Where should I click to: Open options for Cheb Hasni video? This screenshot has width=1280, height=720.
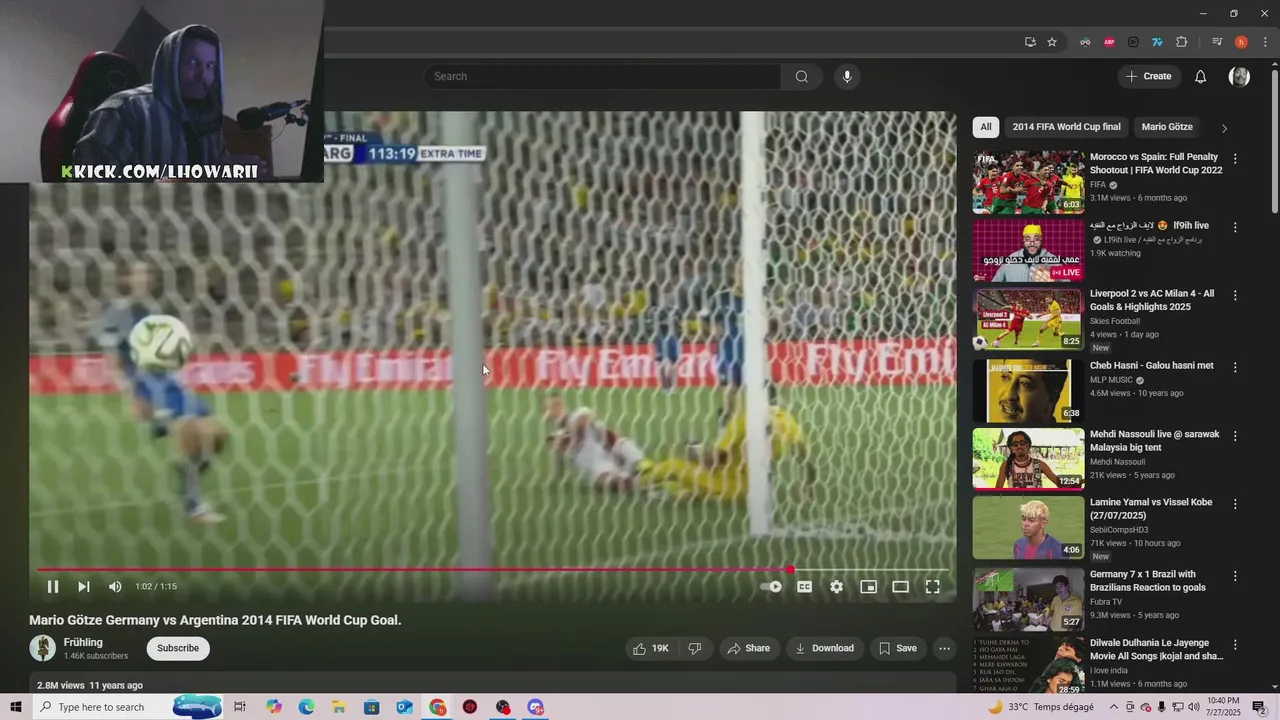coord(1236,367)
